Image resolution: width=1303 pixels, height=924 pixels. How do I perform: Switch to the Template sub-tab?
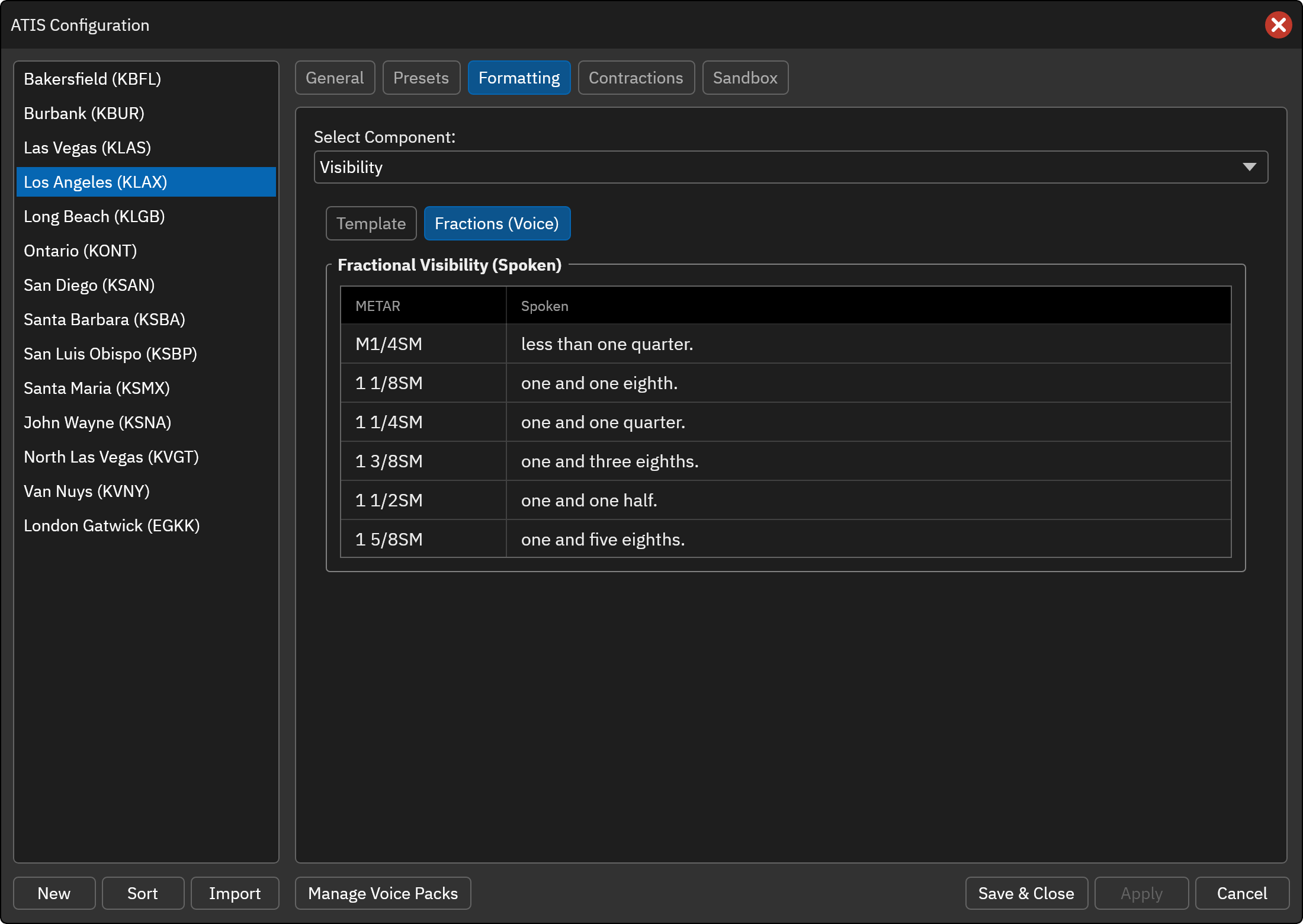[x=371, y=223]
